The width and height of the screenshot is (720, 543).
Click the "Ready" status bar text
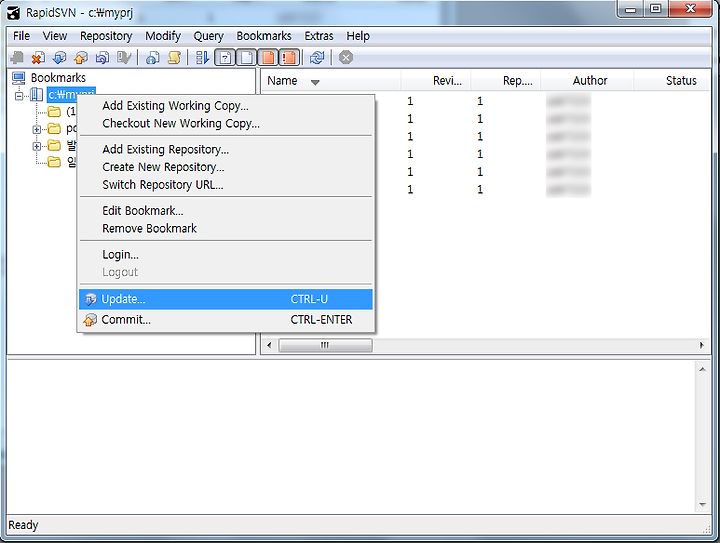[23, 525]
